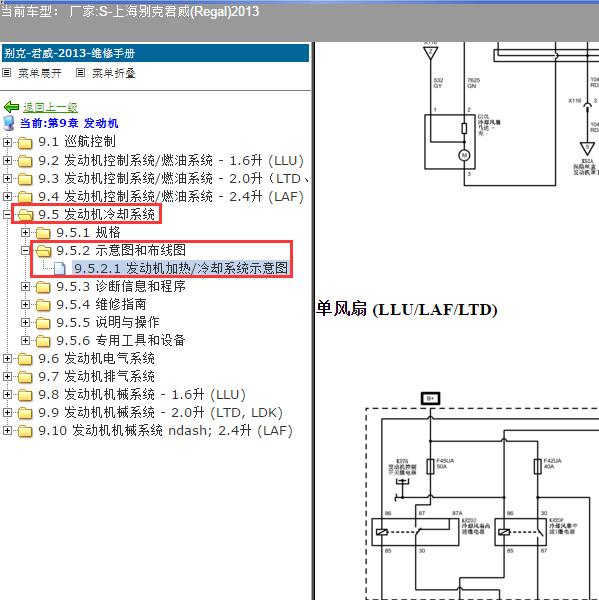Select 9.5.2 示意图和布线图 tree item

pyautogui.click(x=121, y=250)
